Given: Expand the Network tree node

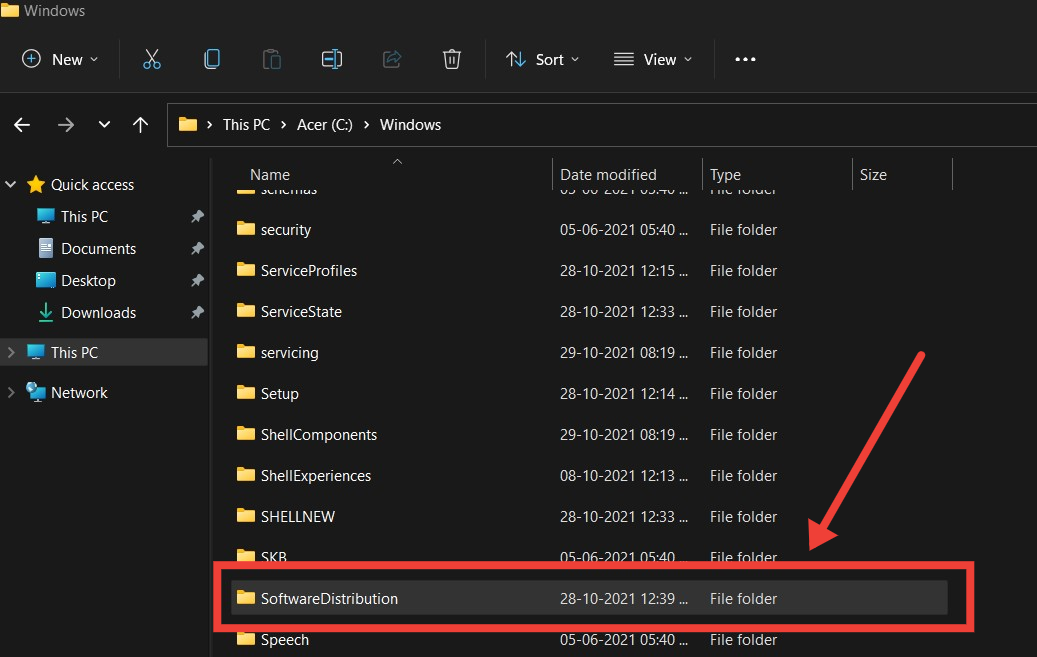Looking at the screenshot, I should [12, 393].
